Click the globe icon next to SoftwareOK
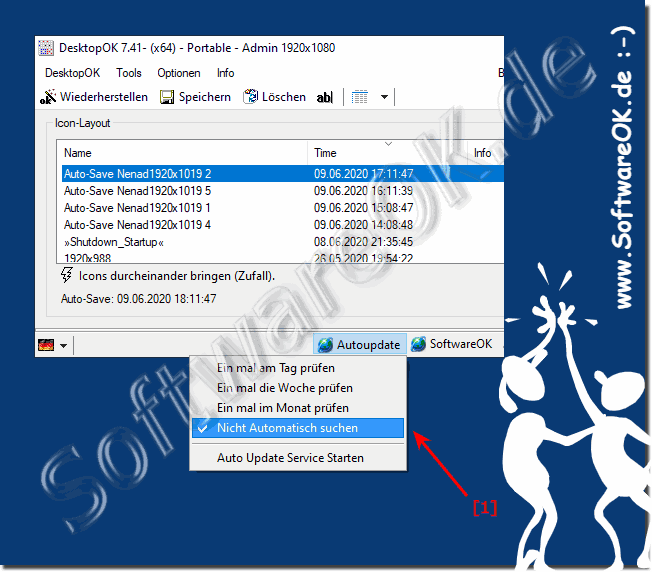Viewport: 652px width, 572px height. click(x=419, y=344)
